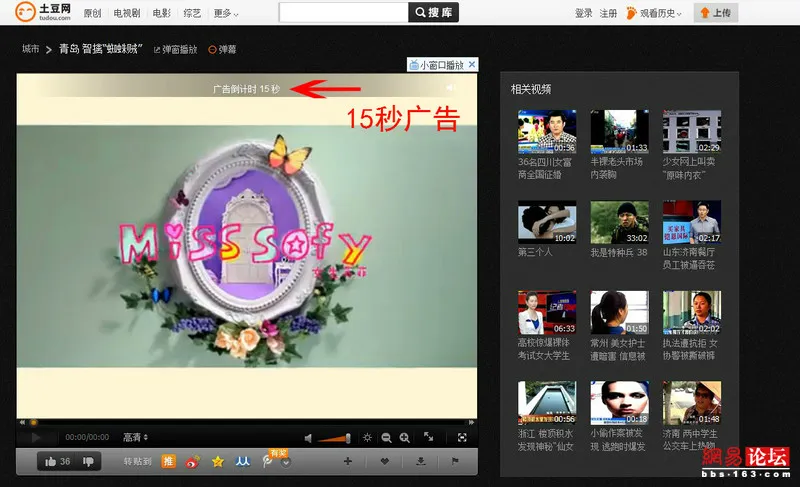This screenshot has height=487, width=800.
Task: Click the download arrow icon
Action: [x=421, y=461]
